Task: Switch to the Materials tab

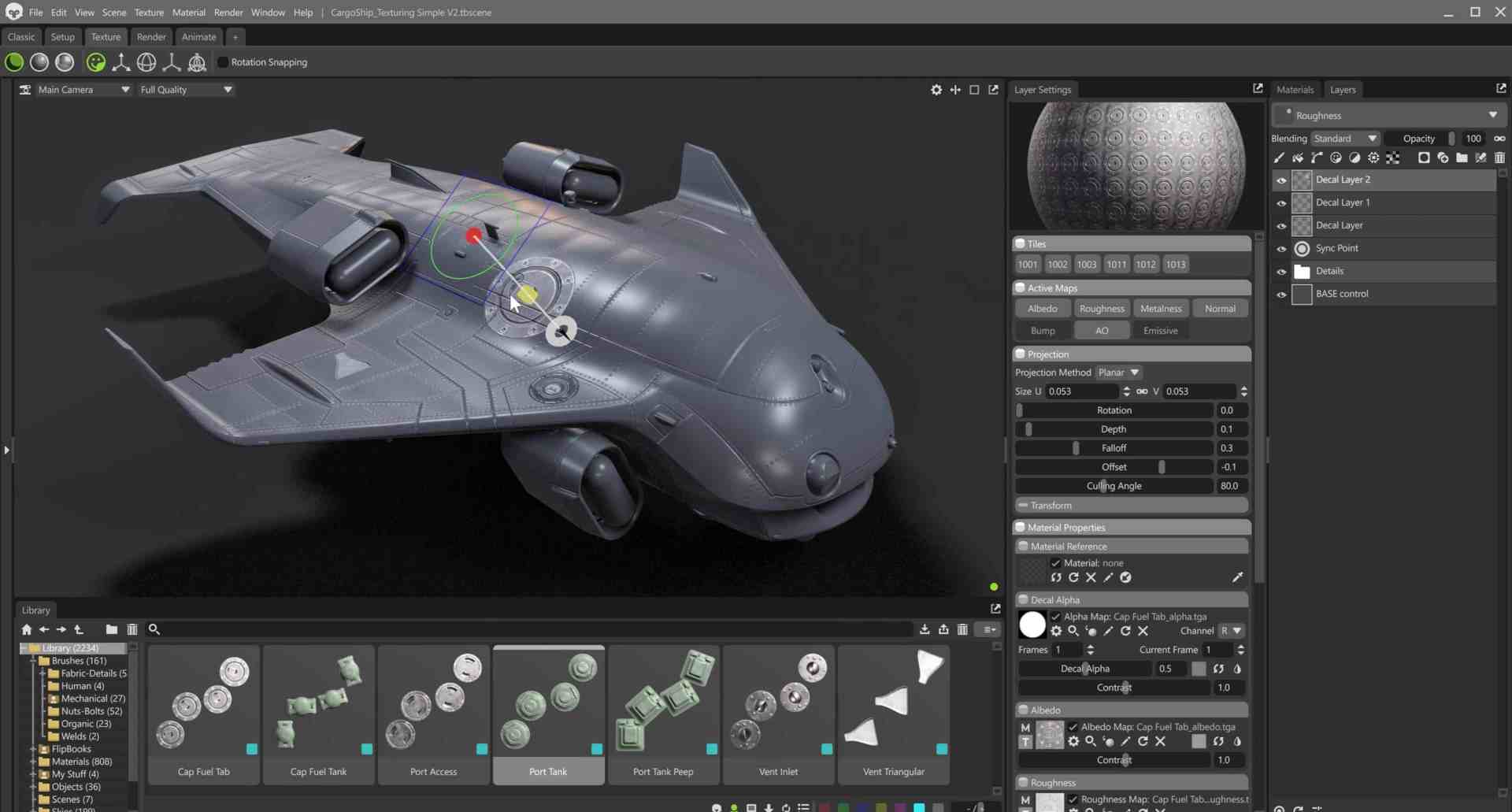Action: click(1295, 89)
